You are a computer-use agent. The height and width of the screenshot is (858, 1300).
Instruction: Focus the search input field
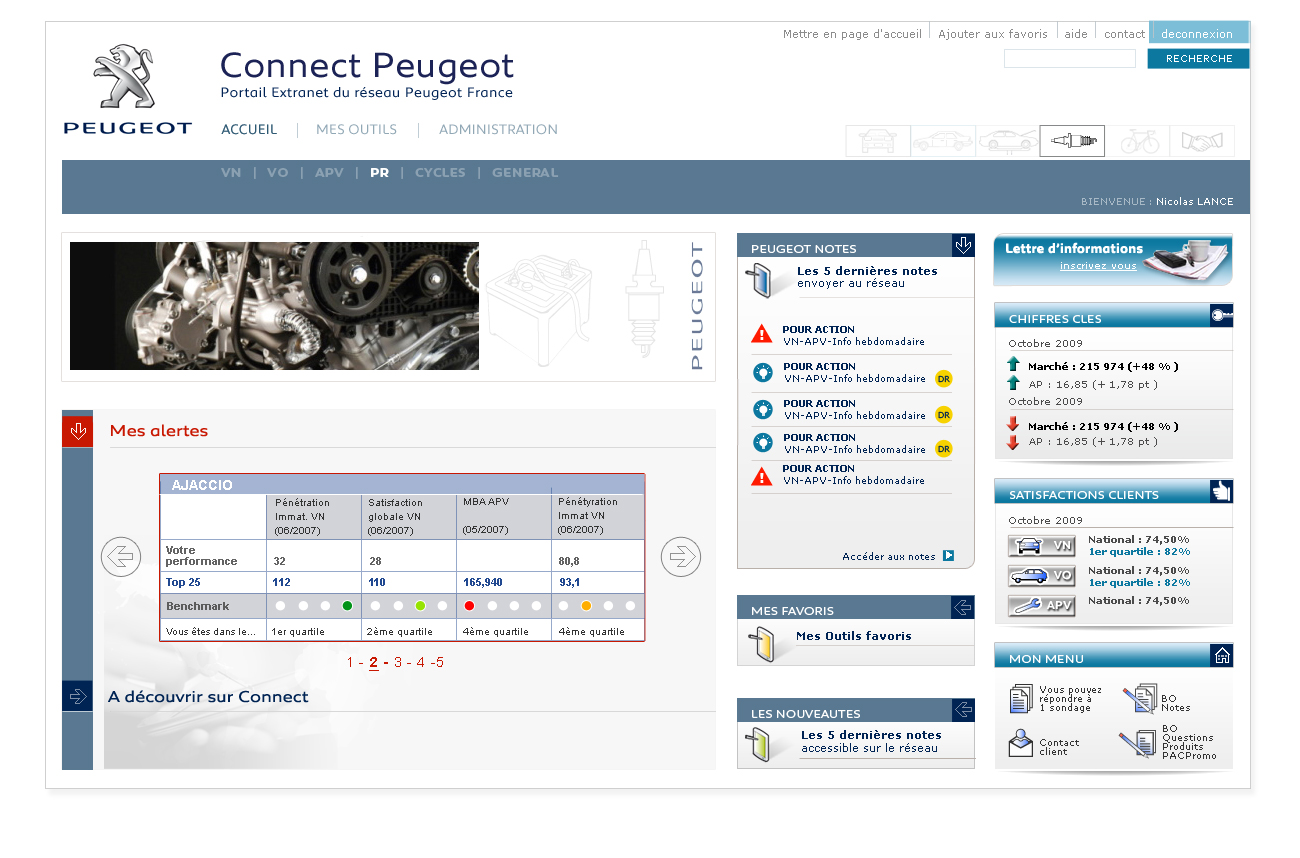[x=1070, y=59]
